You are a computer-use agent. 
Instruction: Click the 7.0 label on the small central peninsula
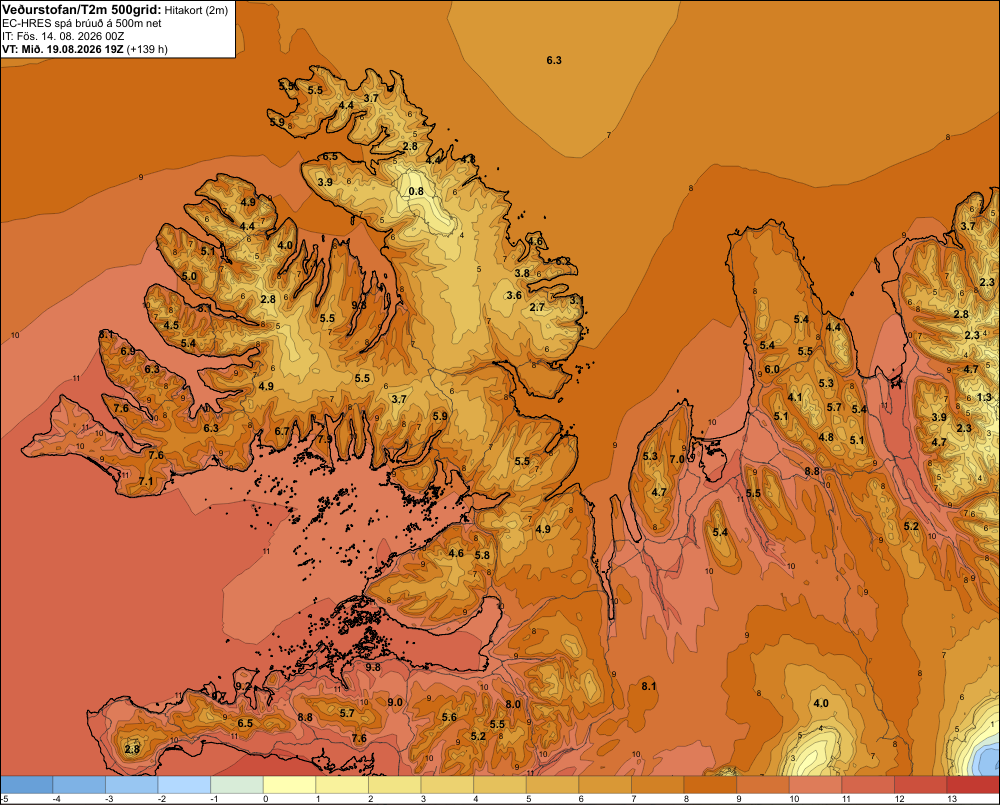677,459
